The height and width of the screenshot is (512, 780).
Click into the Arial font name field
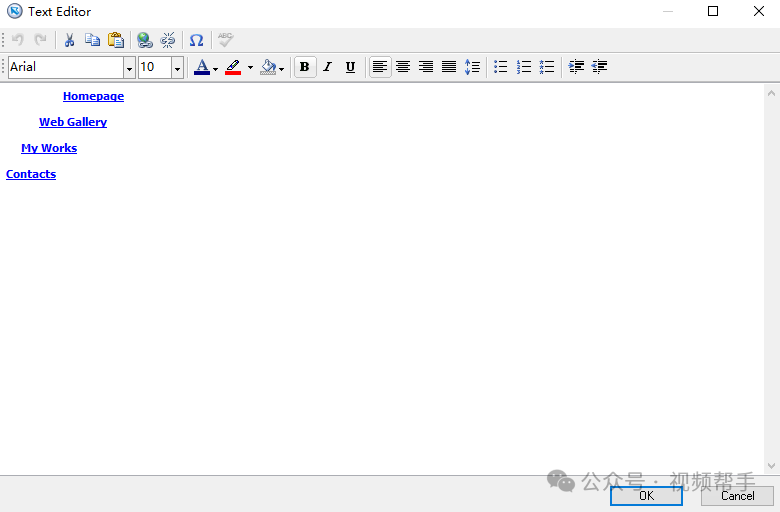66,67
